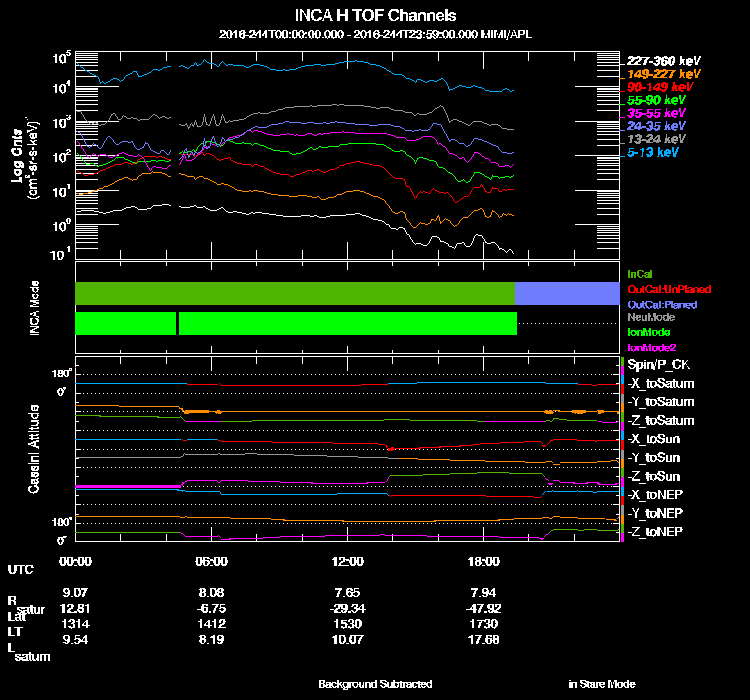Click the Lat value -6.75
This screenshot has width=750, height=700.
coord(211,608)
